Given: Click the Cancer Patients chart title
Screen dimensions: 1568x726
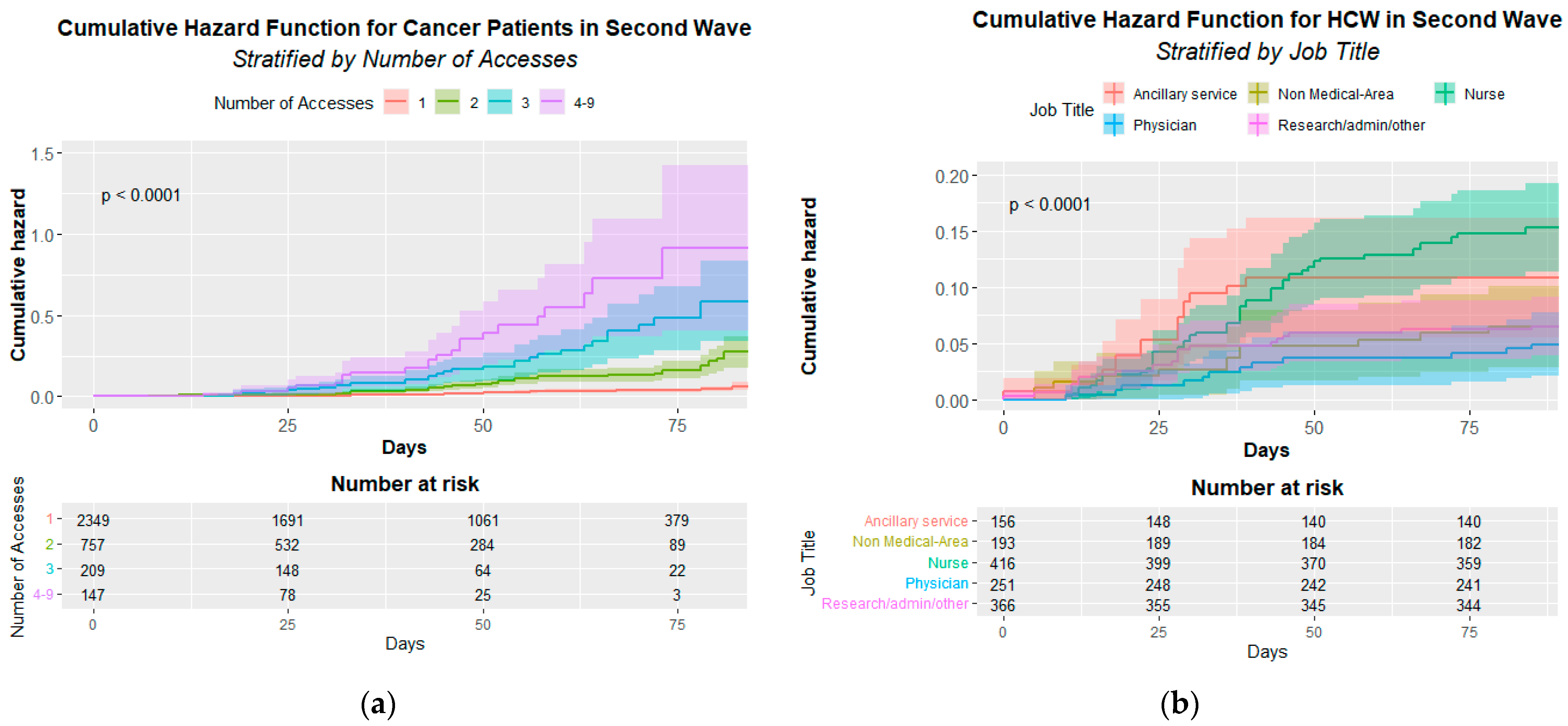Looking at the screenshot, I should point(404,28).
